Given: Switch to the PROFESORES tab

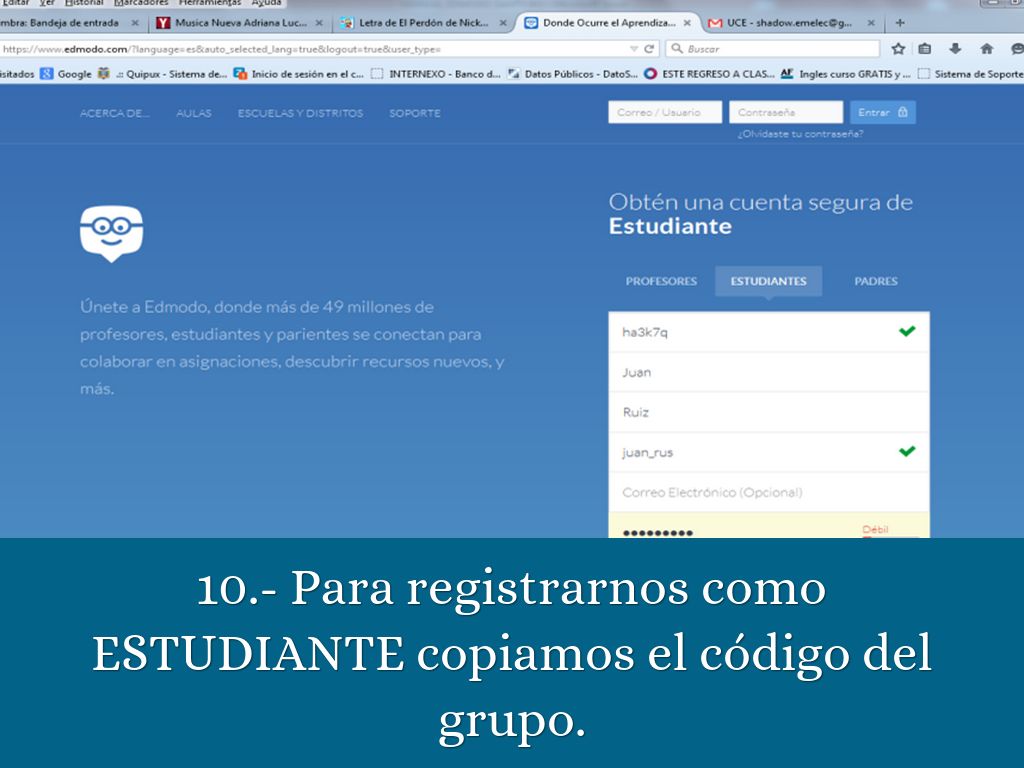Looking at the screenshot, I should (x=661, y=281).
